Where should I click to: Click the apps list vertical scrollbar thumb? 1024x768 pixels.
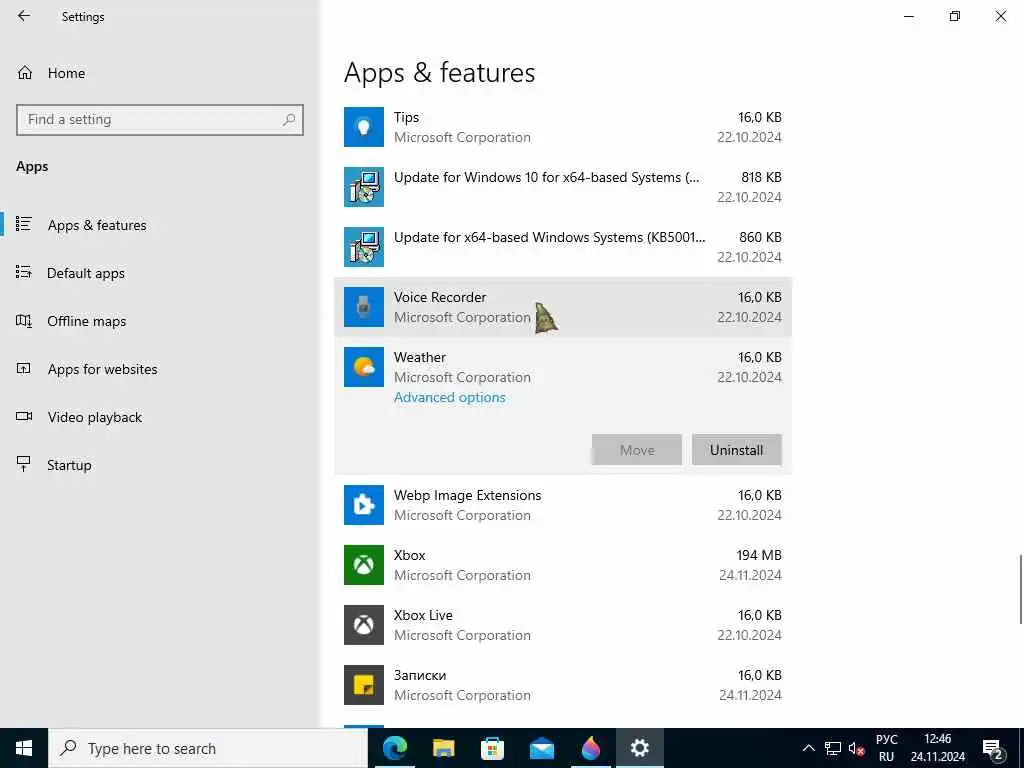(1021, 589)
